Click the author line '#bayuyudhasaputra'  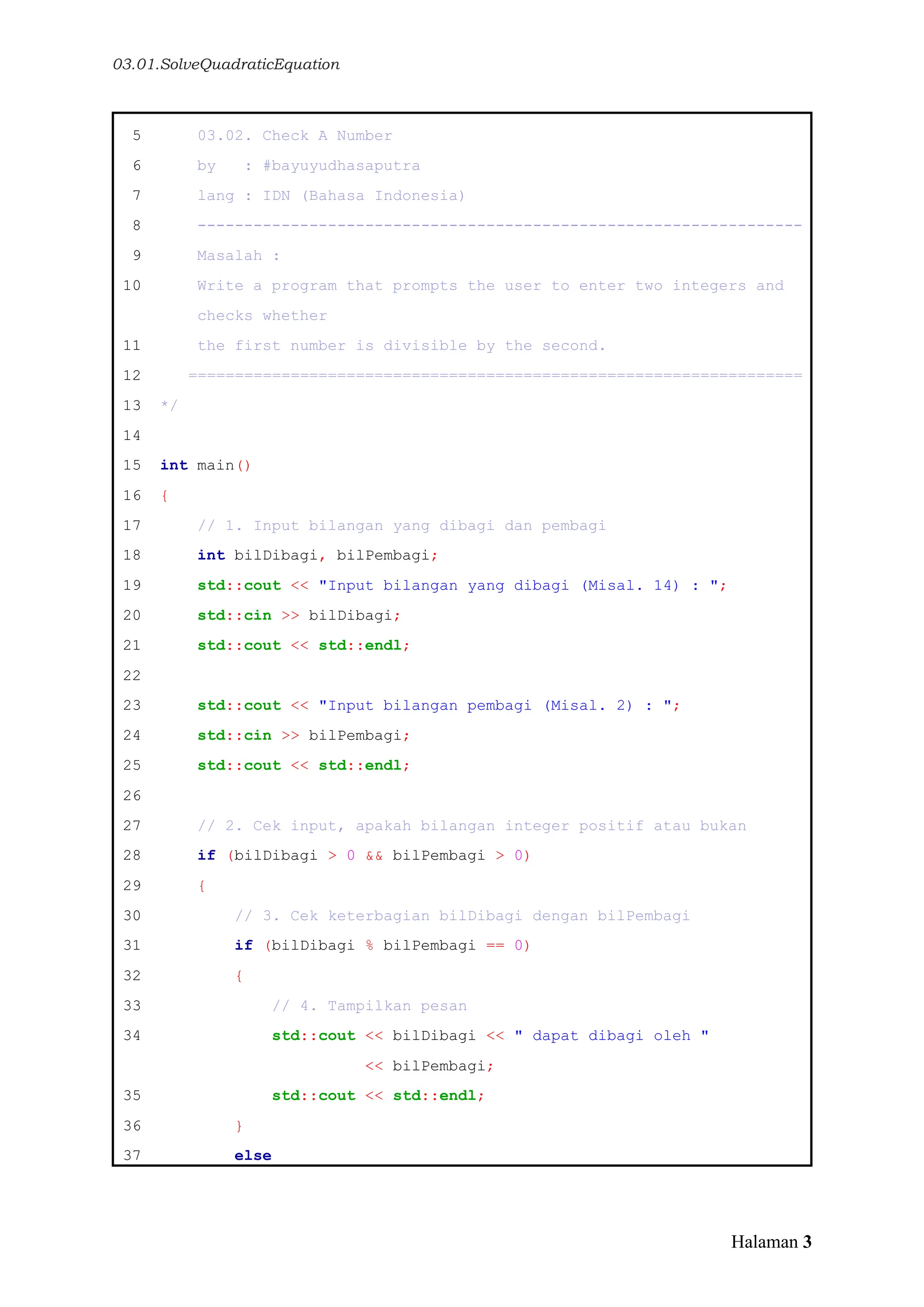tap(342, 166)
